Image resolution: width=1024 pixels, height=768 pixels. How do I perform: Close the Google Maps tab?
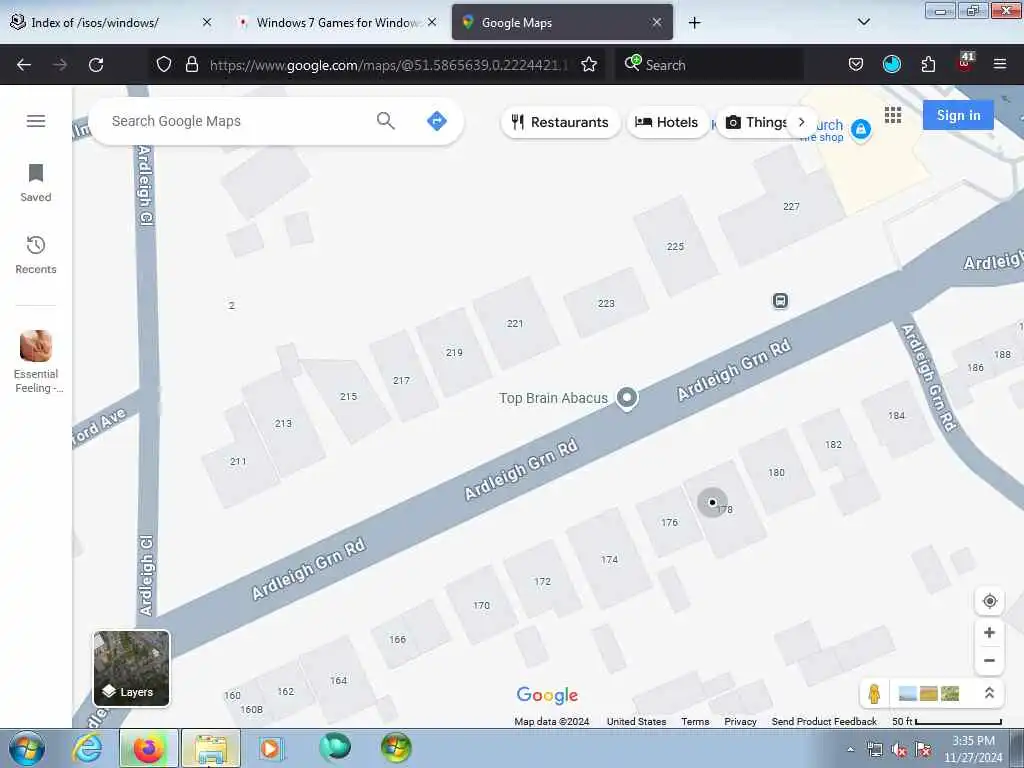[x=657, y=22]
